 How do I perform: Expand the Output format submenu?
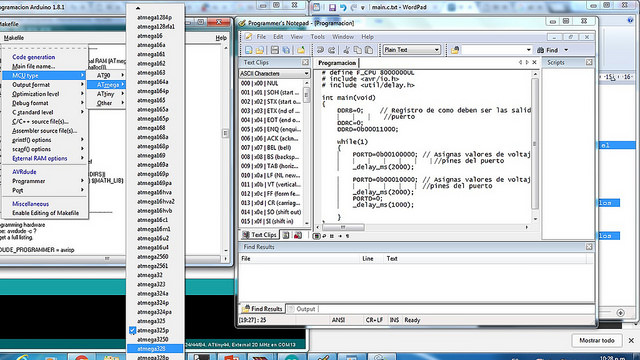click(44, 84)
